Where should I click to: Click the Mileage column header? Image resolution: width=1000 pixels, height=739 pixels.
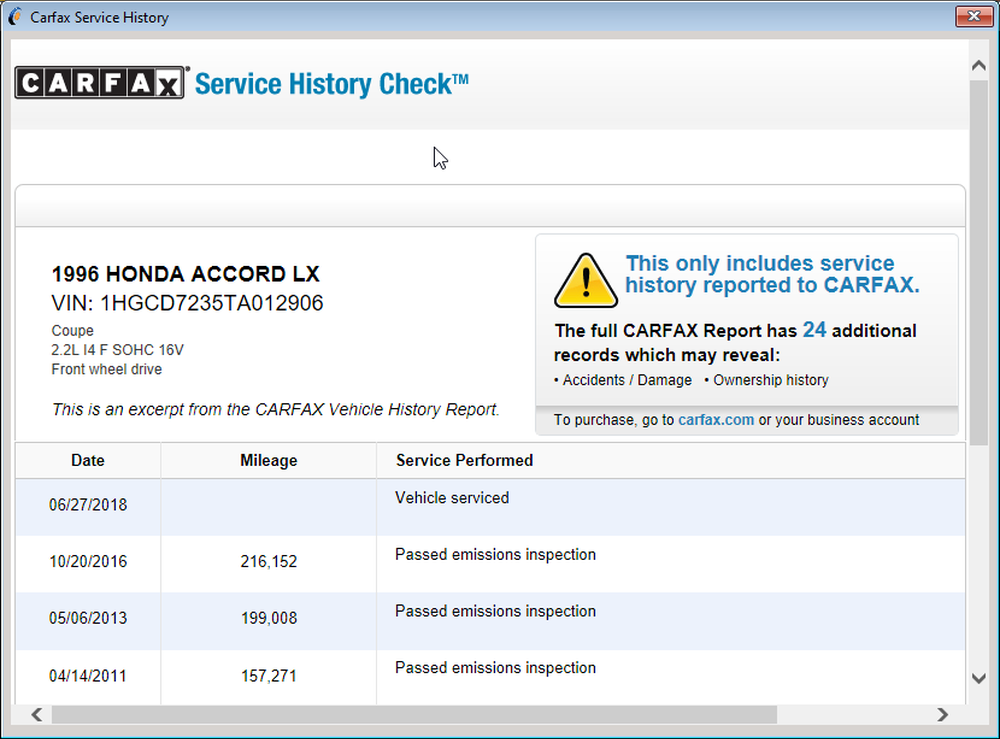tap(268, 460)
